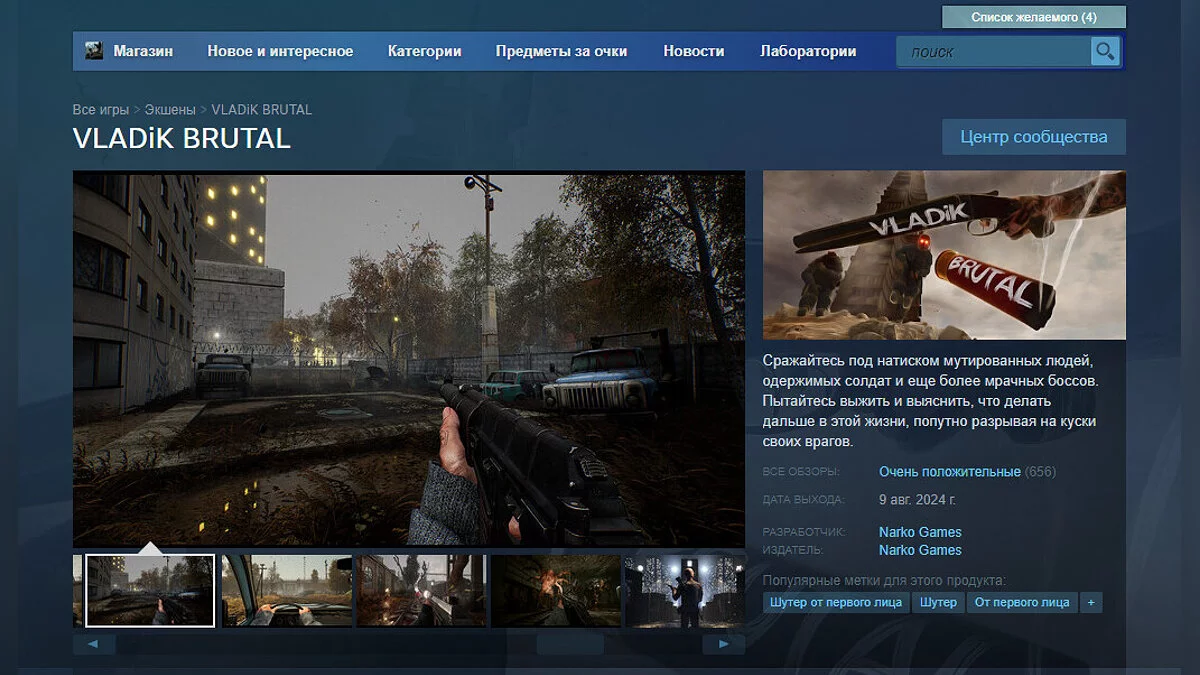This screenshot has height=675, width=1200.
Task: Click the screenshot strip scrollbar handle
Action: [570, 645]
